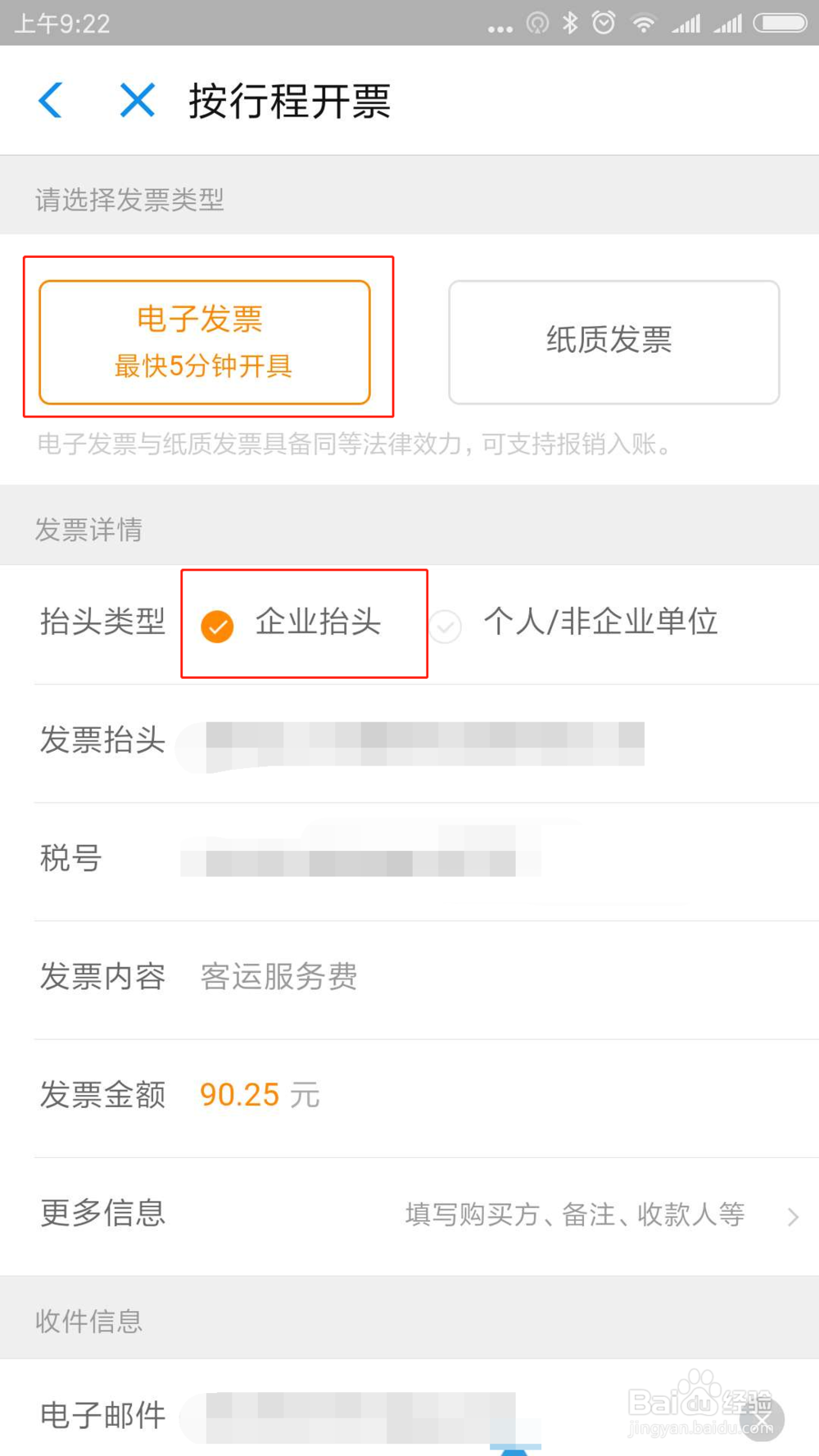Image resolution: width=819 pixels, height=1456 pixels.
Task: Tap the 客运服务费 invoice content
Action: 278,976
